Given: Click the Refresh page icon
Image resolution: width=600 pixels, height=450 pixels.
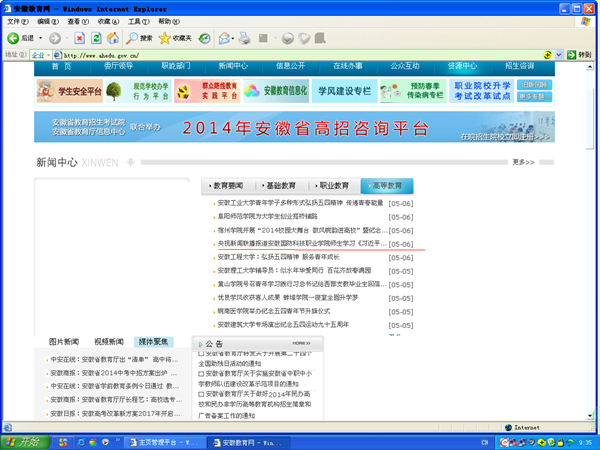Looking at the screenshot, I should click(x=99, y=37).
